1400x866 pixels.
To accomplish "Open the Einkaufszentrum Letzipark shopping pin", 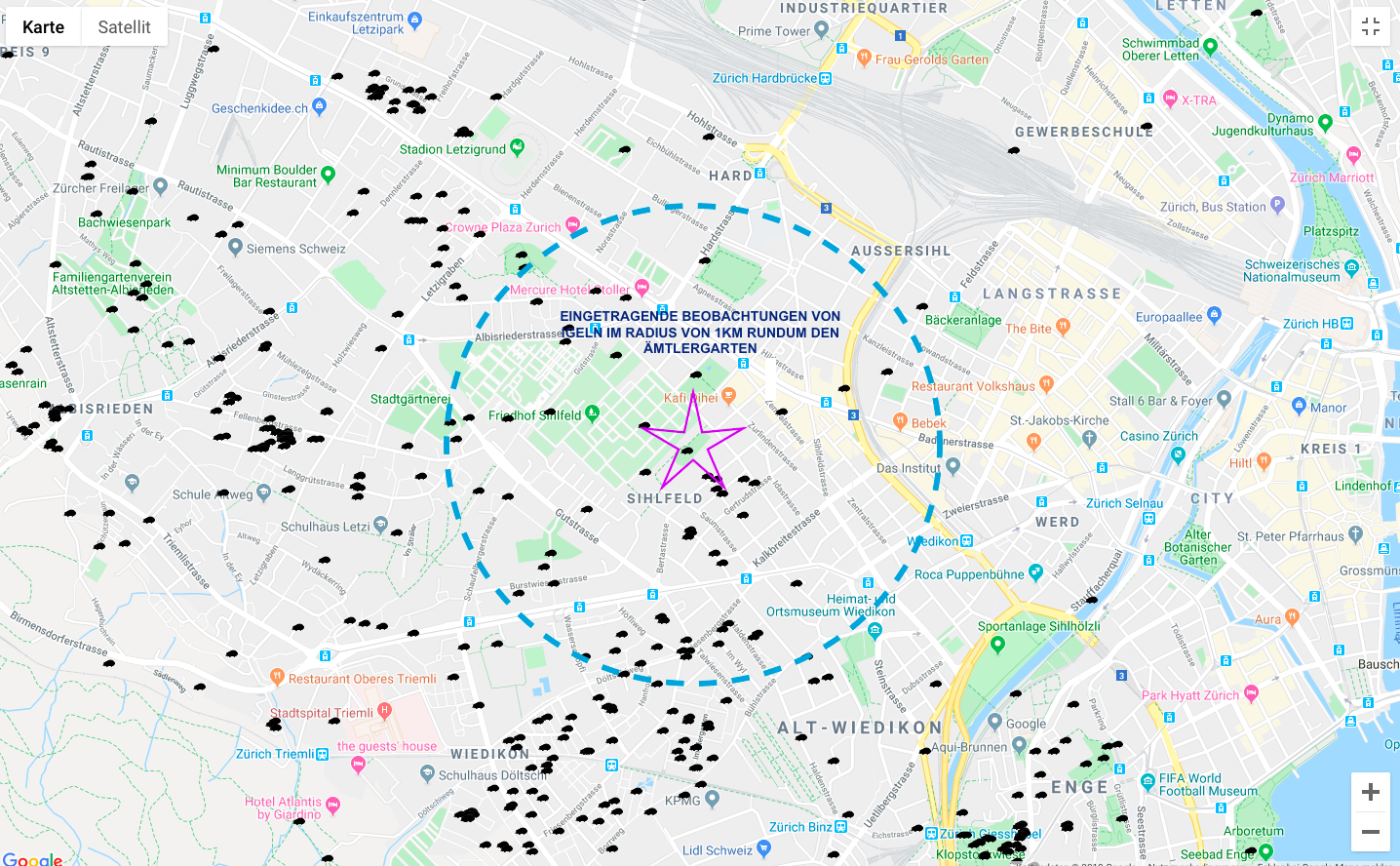I will [x=415, y=19].
